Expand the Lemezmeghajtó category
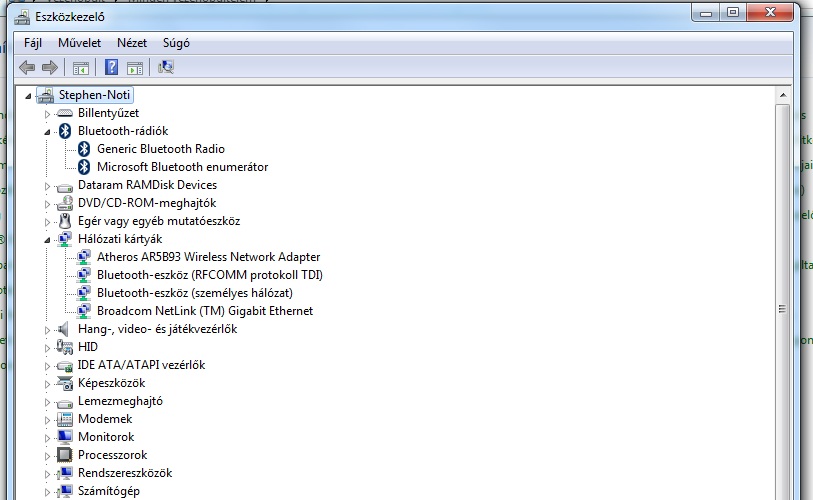 point(47,402)
